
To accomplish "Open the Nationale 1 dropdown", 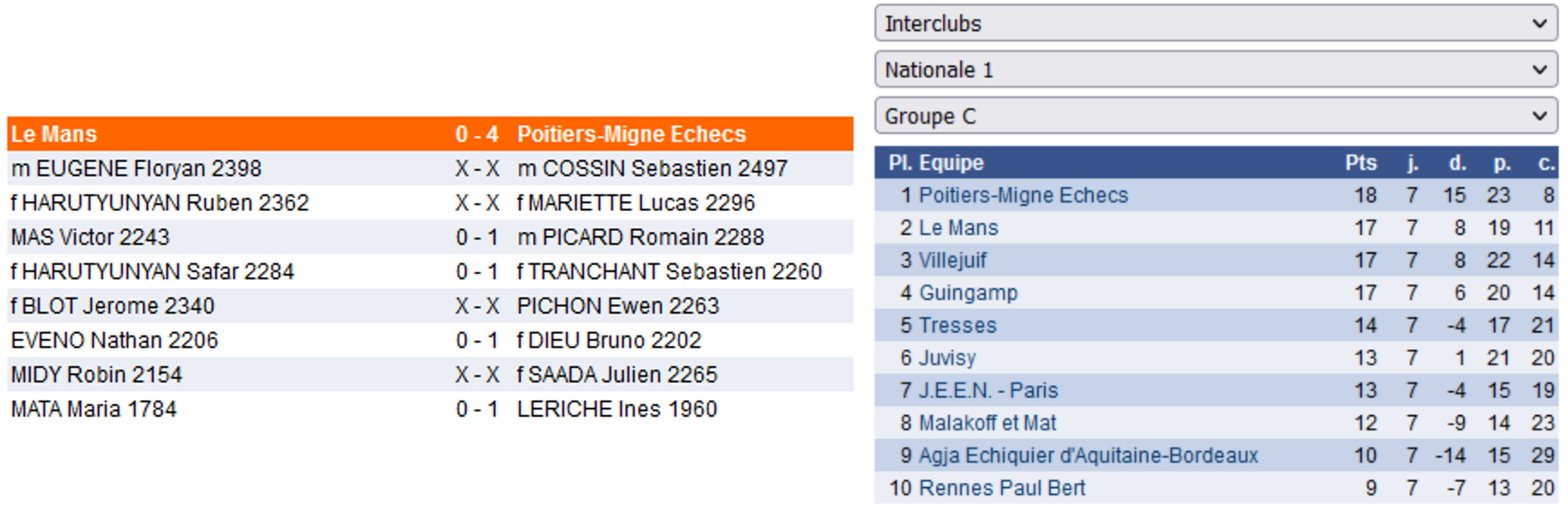I will 1215,69.
